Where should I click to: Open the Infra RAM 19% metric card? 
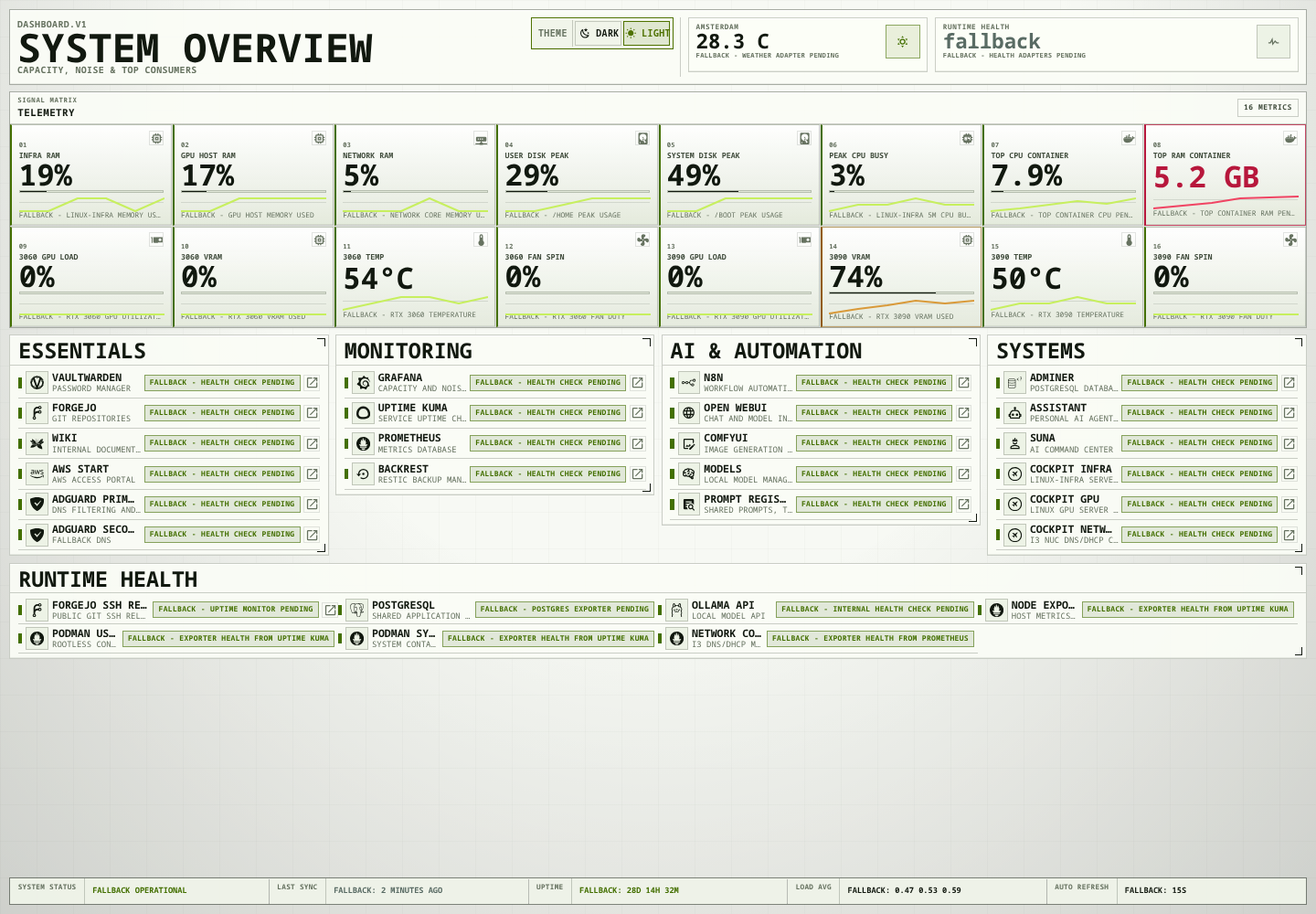(x=90, y=175)
